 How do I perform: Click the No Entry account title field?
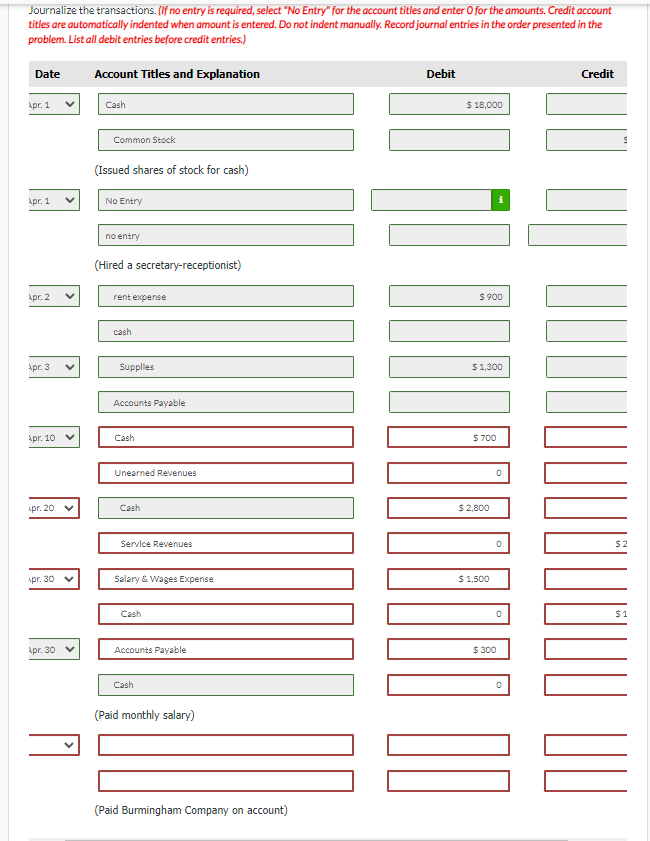(x=225, y=200)
